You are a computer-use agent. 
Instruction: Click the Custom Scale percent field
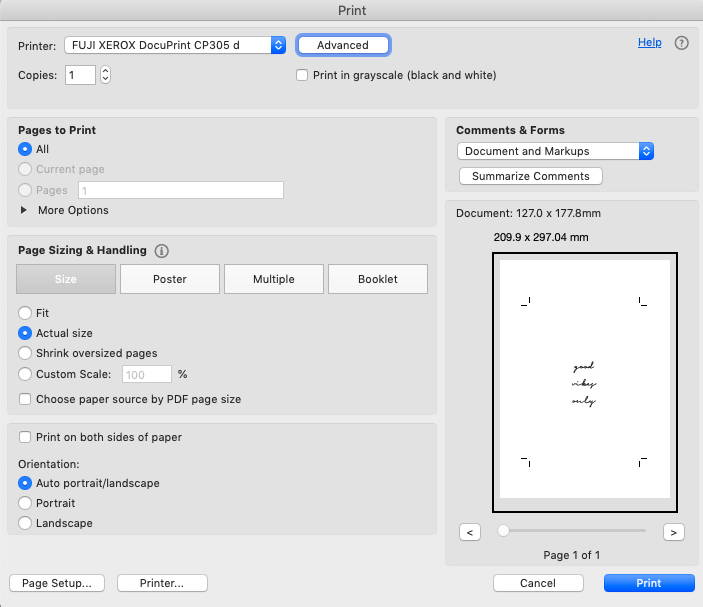(x=147, y=374)
